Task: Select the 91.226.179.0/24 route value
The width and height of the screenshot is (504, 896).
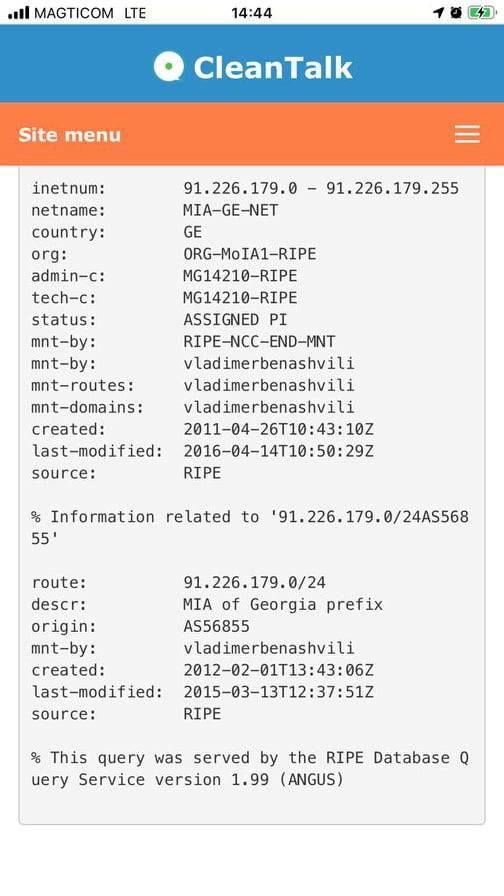Action: point(254,582)
